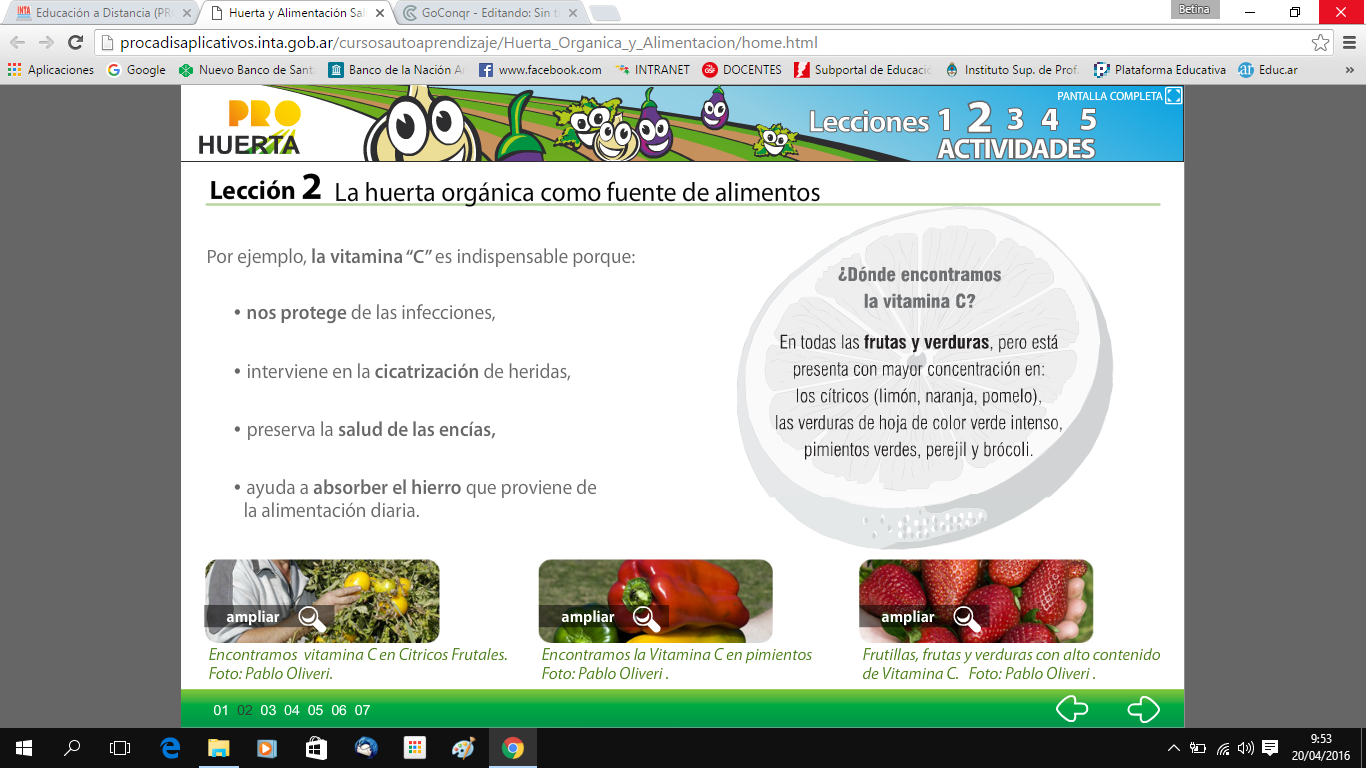Open the Google bookmark
This screenshot has width=1366, height=768.
point(137,70)
